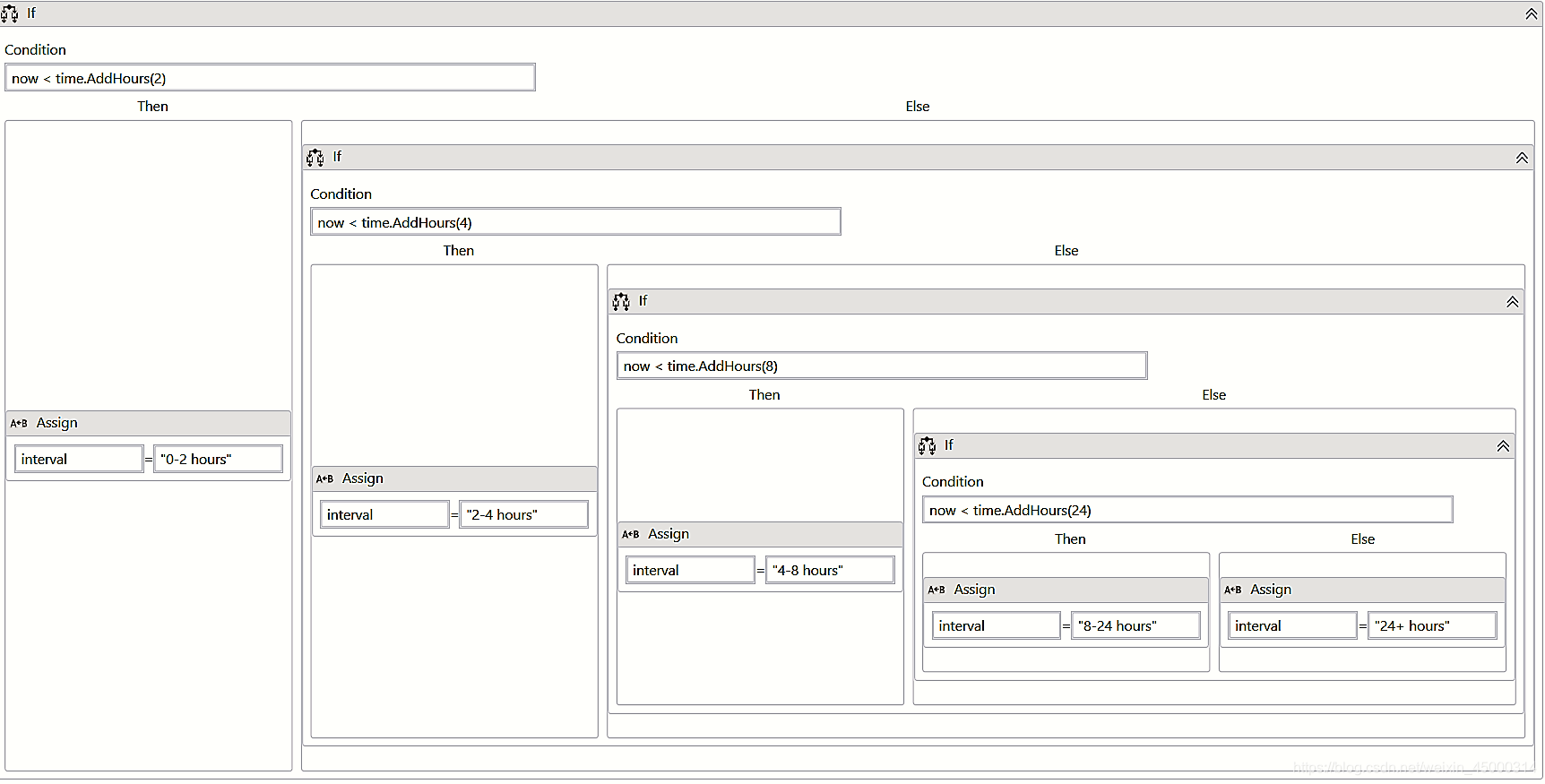
Task: Select Assign header of "2-4 hours" activity
Action: point(454,478)
